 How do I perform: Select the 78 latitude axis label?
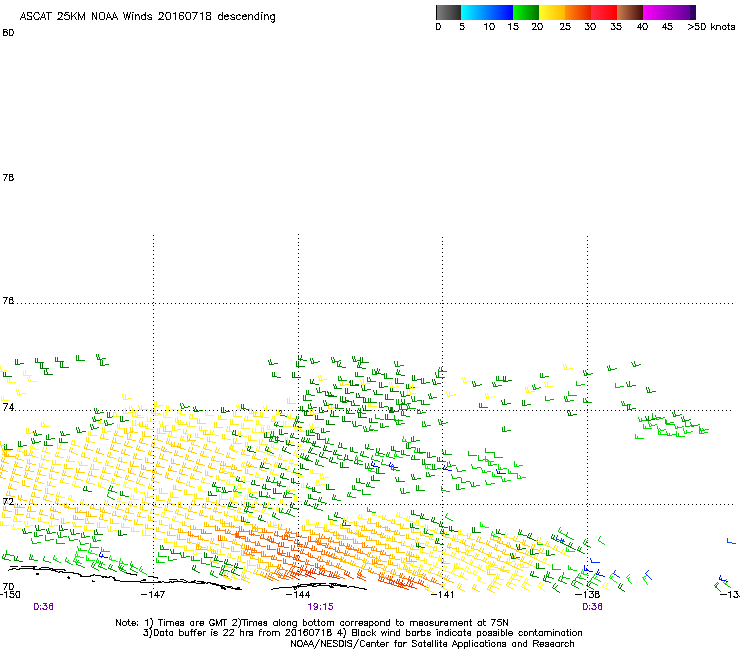pyautogui.click(x=8, y=177)
